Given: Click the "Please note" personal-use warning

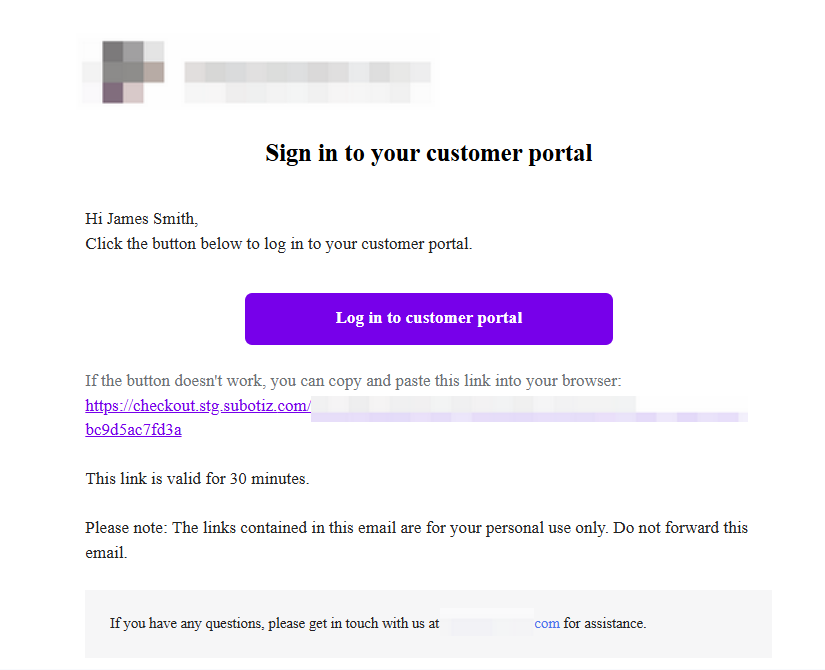Looking at the screenshot, I should coord(416,528).
